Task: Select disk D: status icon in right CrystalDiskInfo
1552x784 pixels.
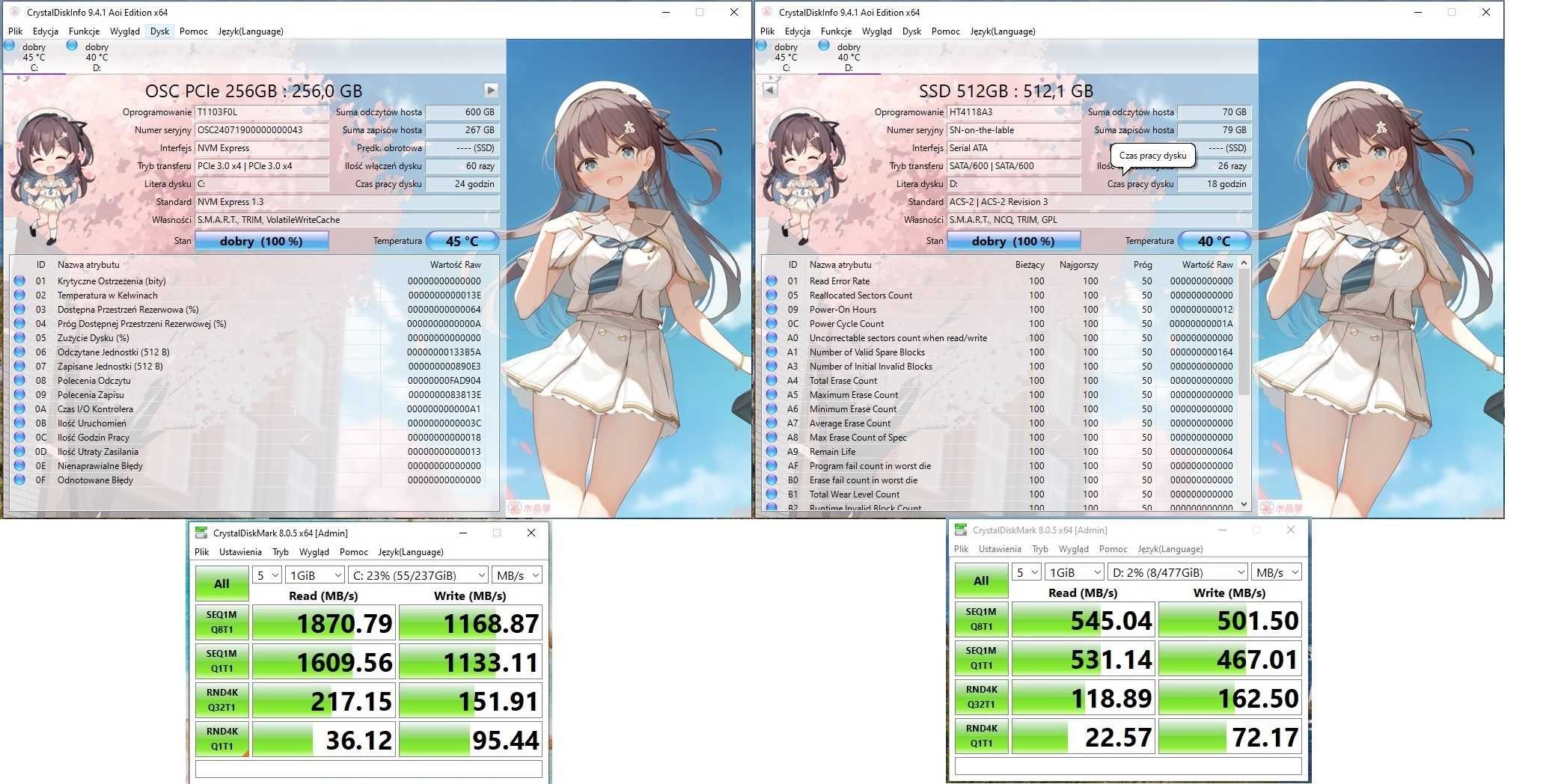Action: [x=824, y=46]
